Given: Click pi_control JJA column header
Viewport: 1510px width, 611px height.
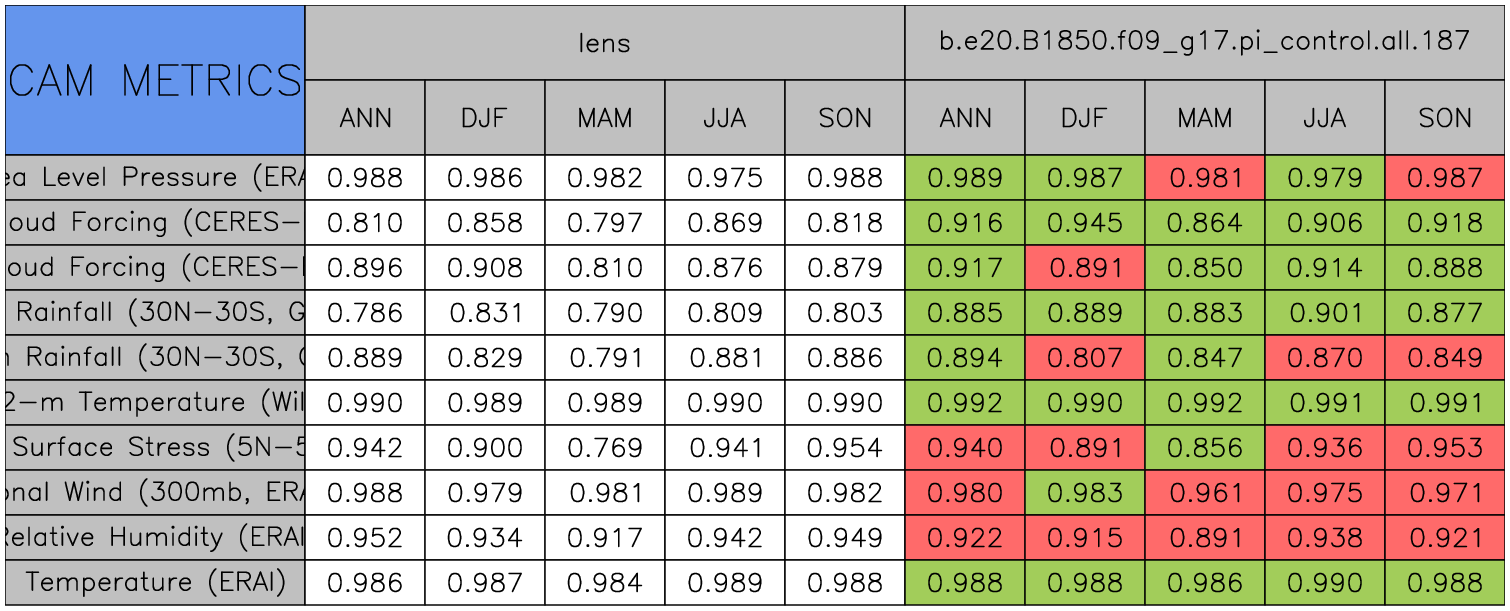Looking at the screenshot, I should [x=1324, y=118].
